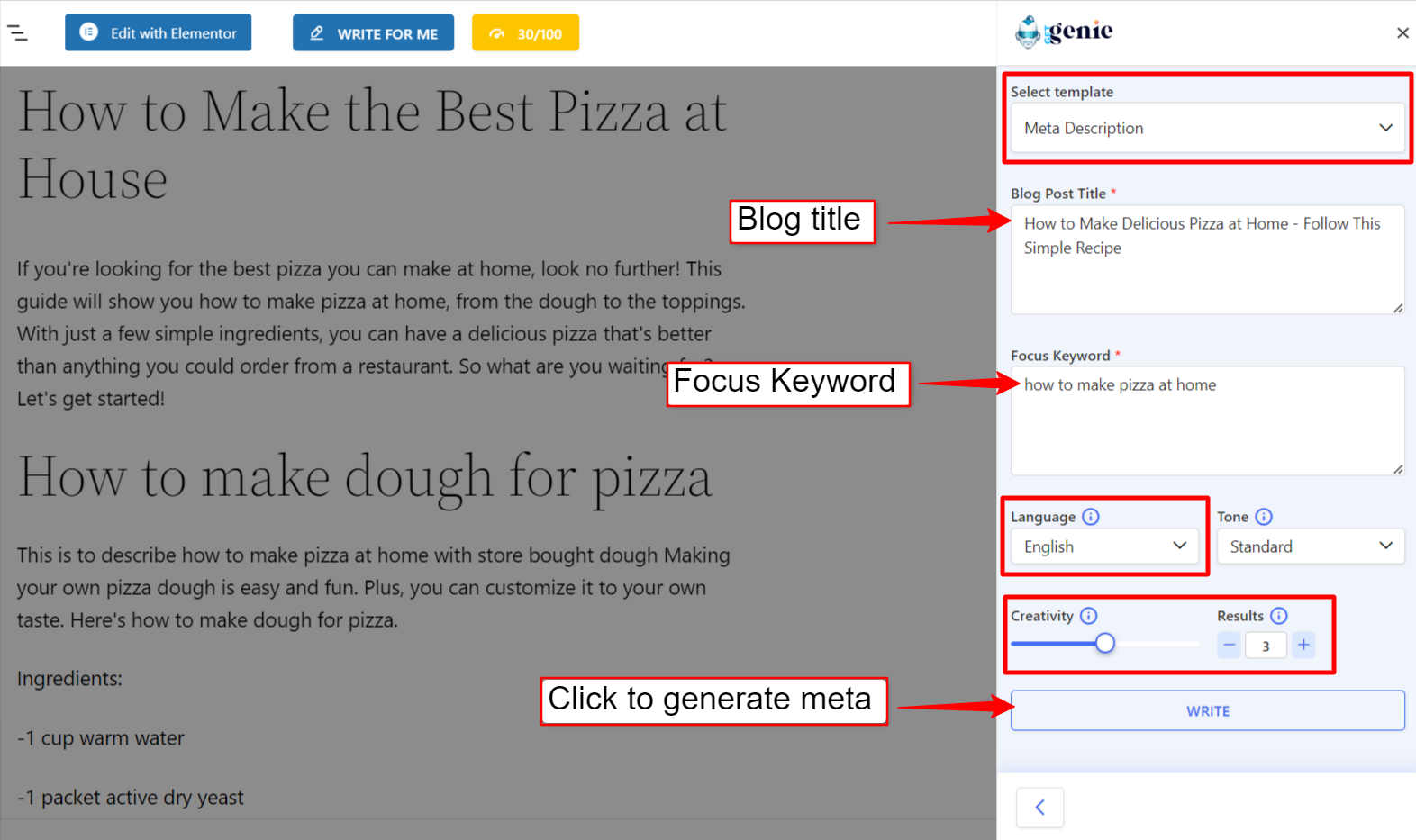Click the 30/100 score button
Screen dimensions: 1416x840
(x=525, y=33)
